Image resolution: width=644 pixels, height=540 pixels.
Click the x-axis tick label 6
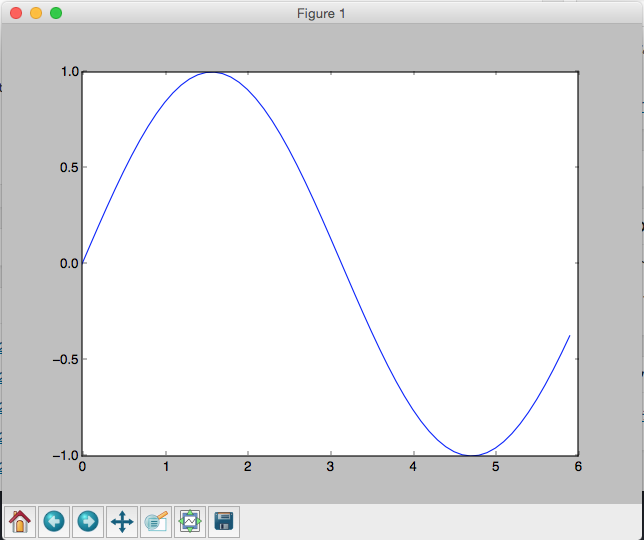click(x=578, y=466)
